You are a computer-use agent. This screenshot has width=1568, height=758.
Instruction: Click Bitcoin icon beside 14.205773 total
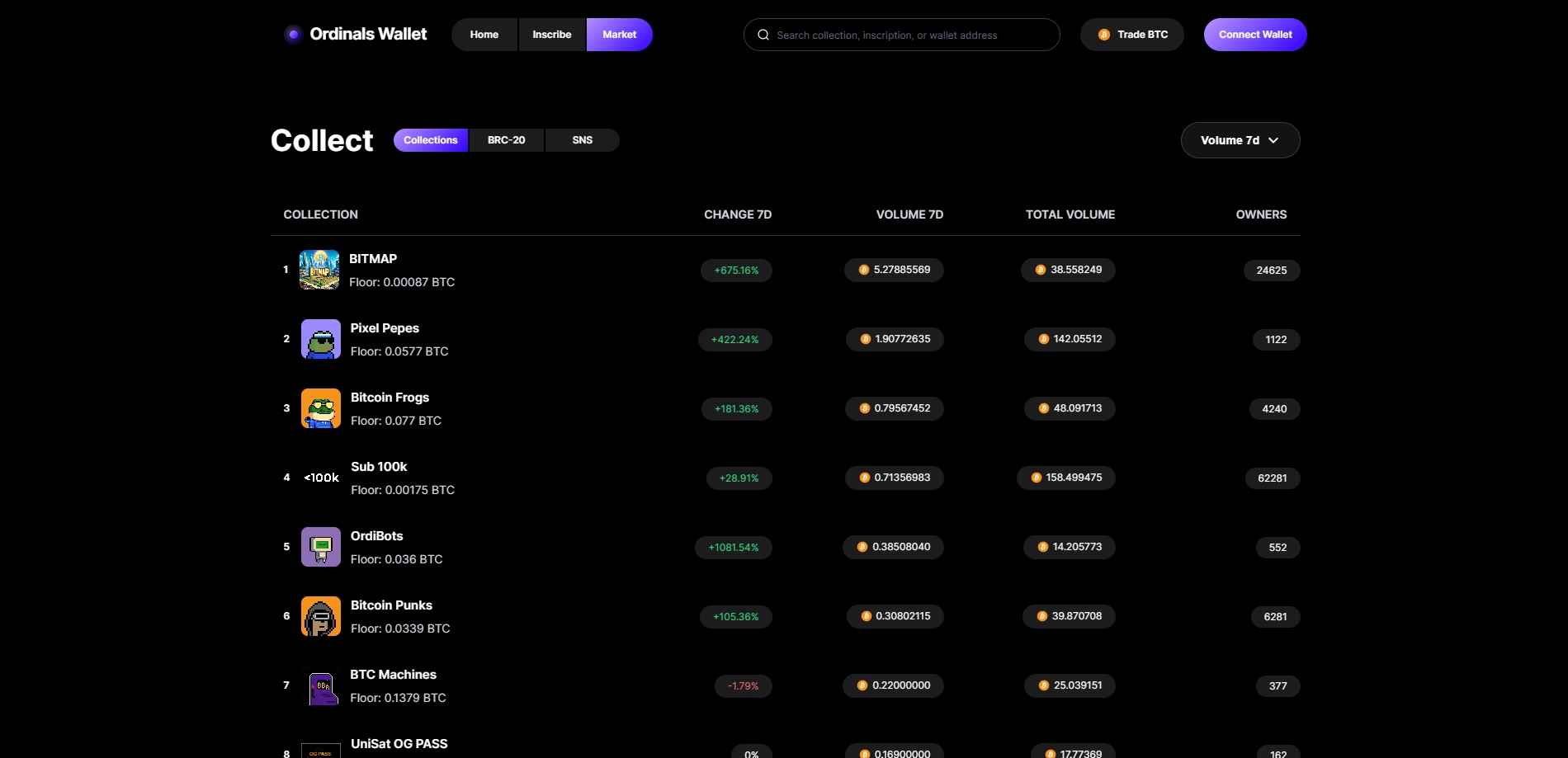click(1043, 547)
